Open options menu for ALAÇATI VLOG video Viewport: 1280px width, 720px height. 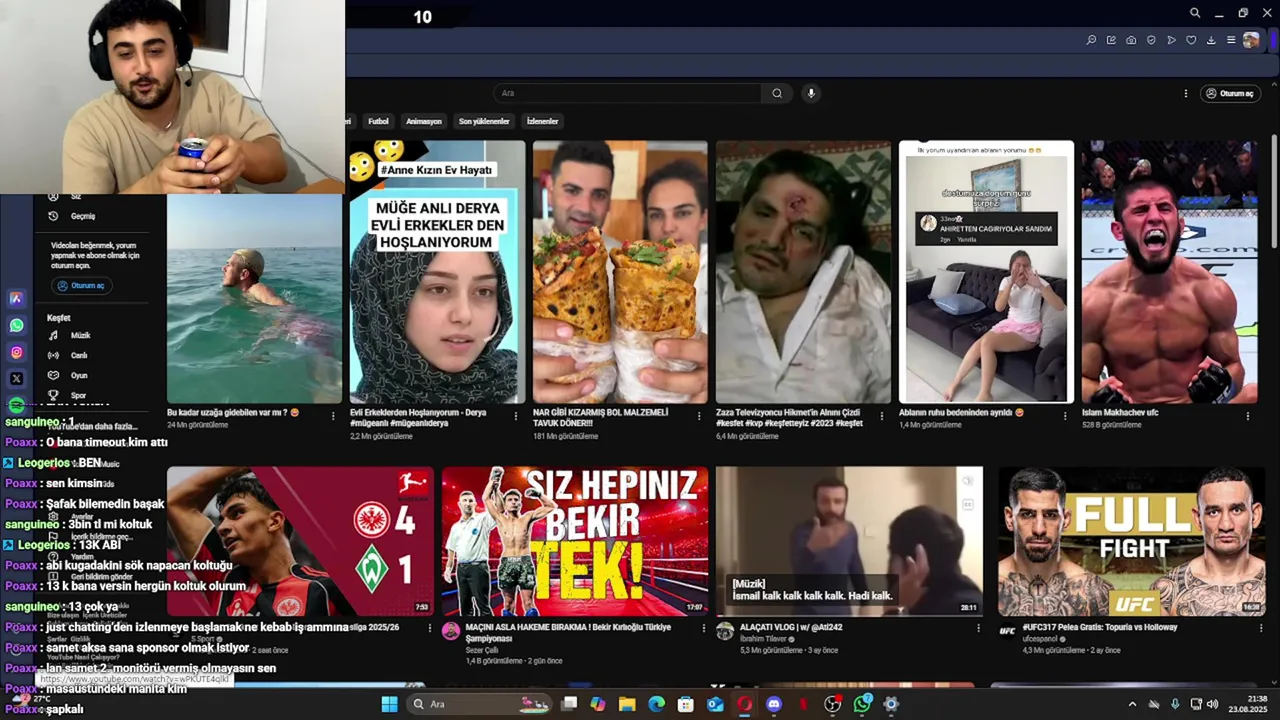(978, 628)
